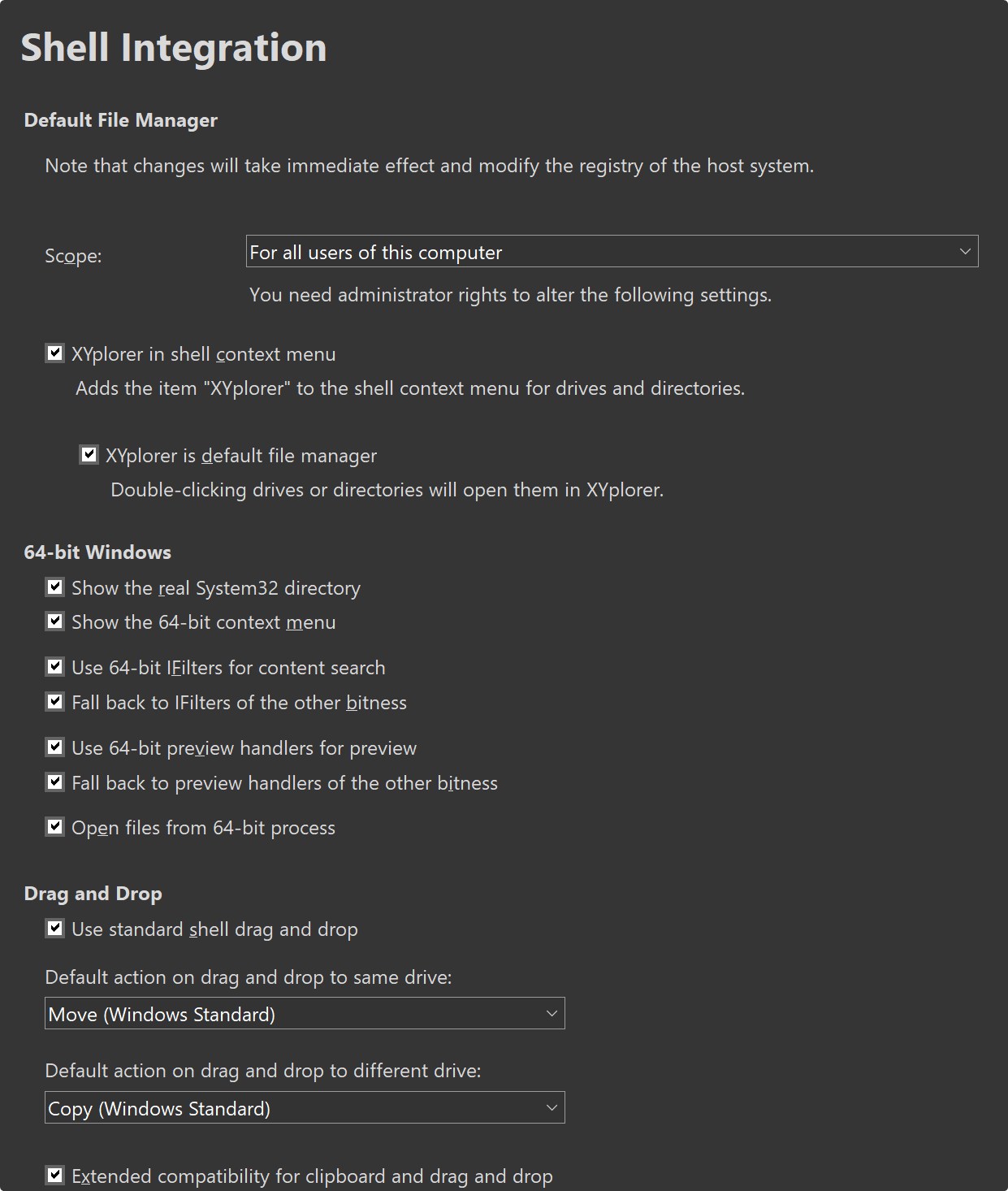This screenshot has height=1191, width=1008.
Task: Toggle Fall back to preview handlers checkbox
Action: pos(55,782)
